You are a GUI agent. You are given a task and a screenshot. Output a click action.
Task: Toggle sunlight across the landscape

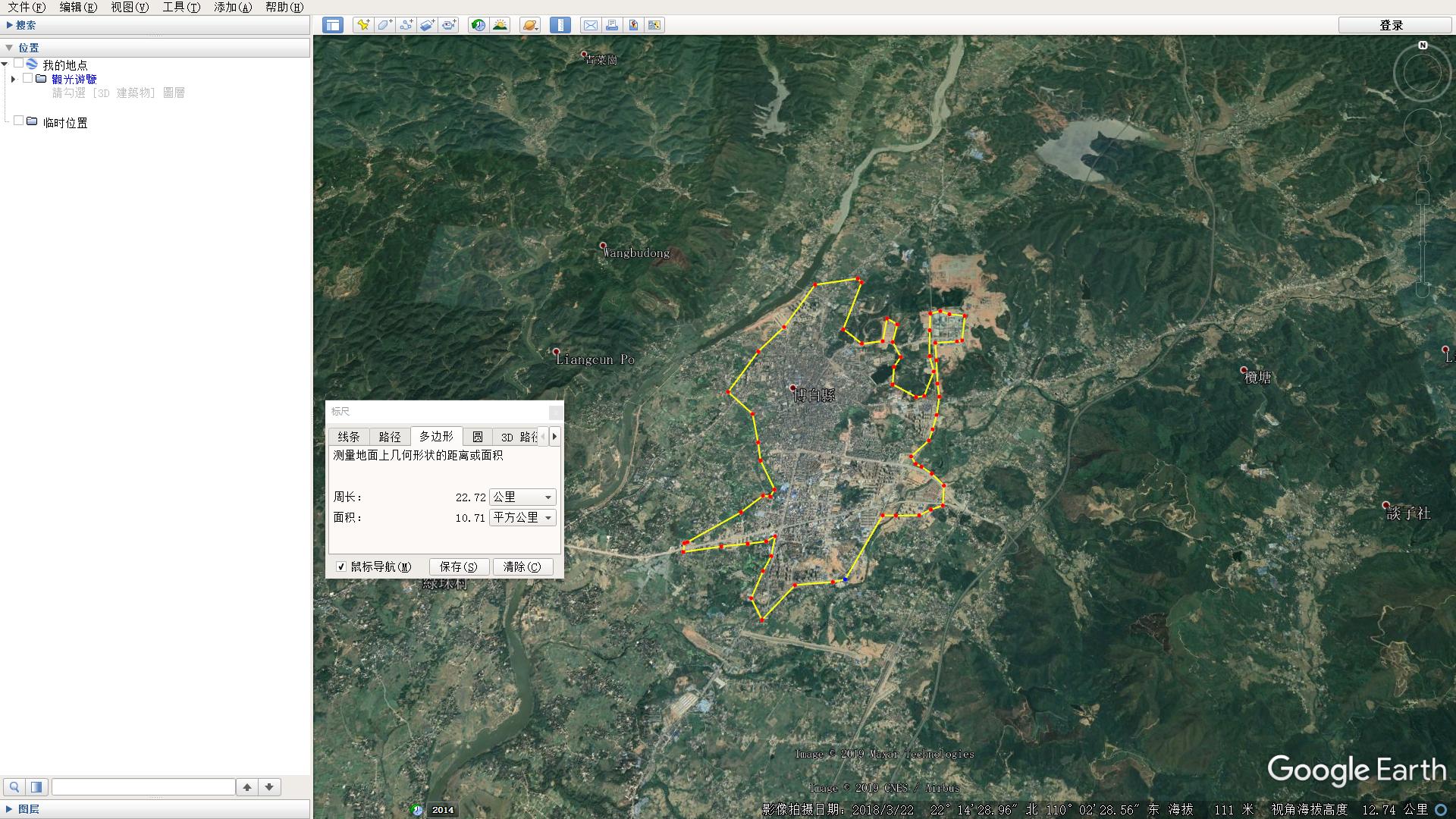pyautogui.click(x=500, y=25)
